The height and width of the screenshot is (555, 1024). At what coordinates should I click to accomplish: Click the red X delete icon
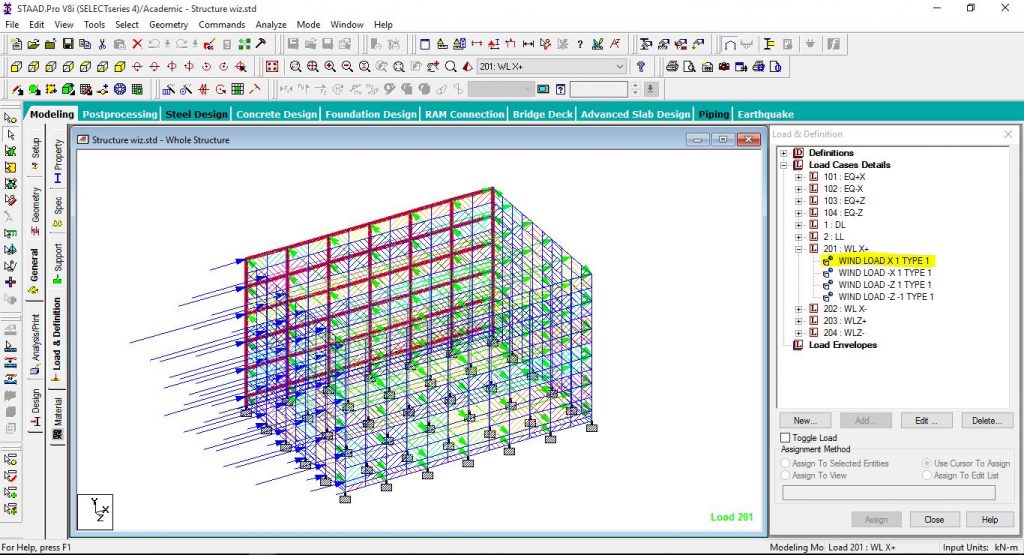[x=137, y=44]
